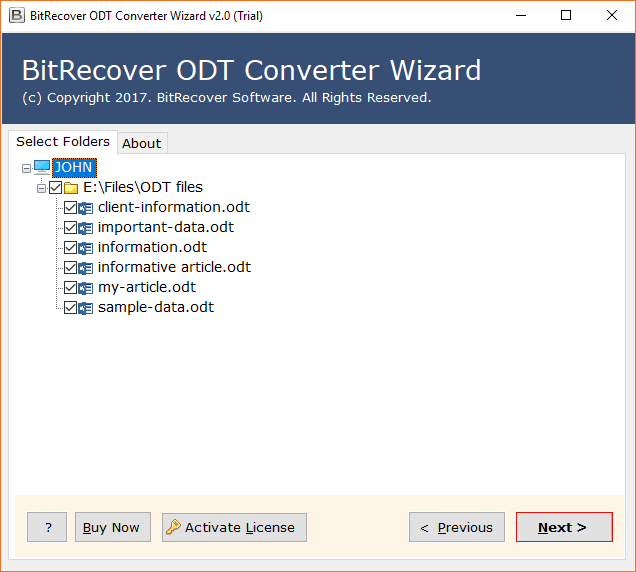Viewport: 636px width, 572px height.
Task: Toggle the E:\Files\ODT files folder checkbox
Action: pos(56,187)
